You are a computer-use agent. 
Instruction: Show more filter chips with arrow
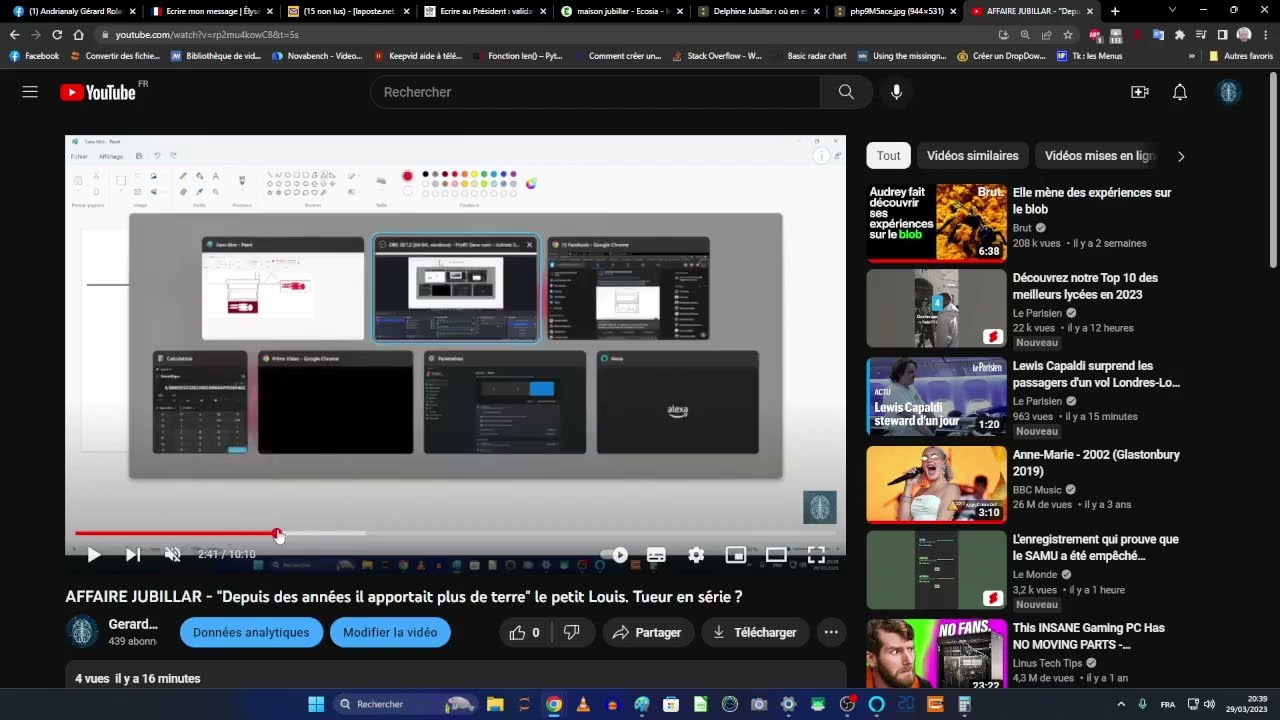click(1181, 156)
